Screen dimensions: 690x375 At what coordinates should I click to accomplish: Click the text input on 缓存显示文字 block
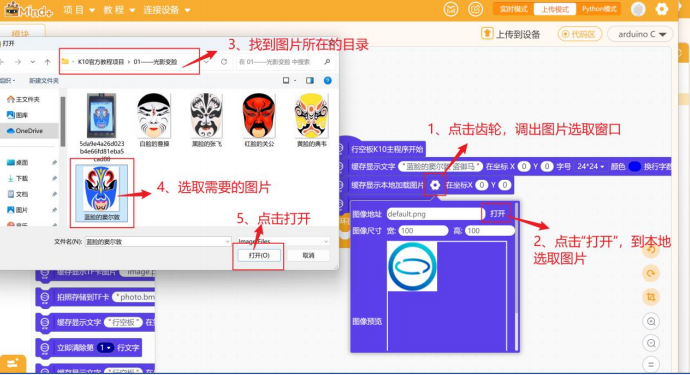(440, 166)
